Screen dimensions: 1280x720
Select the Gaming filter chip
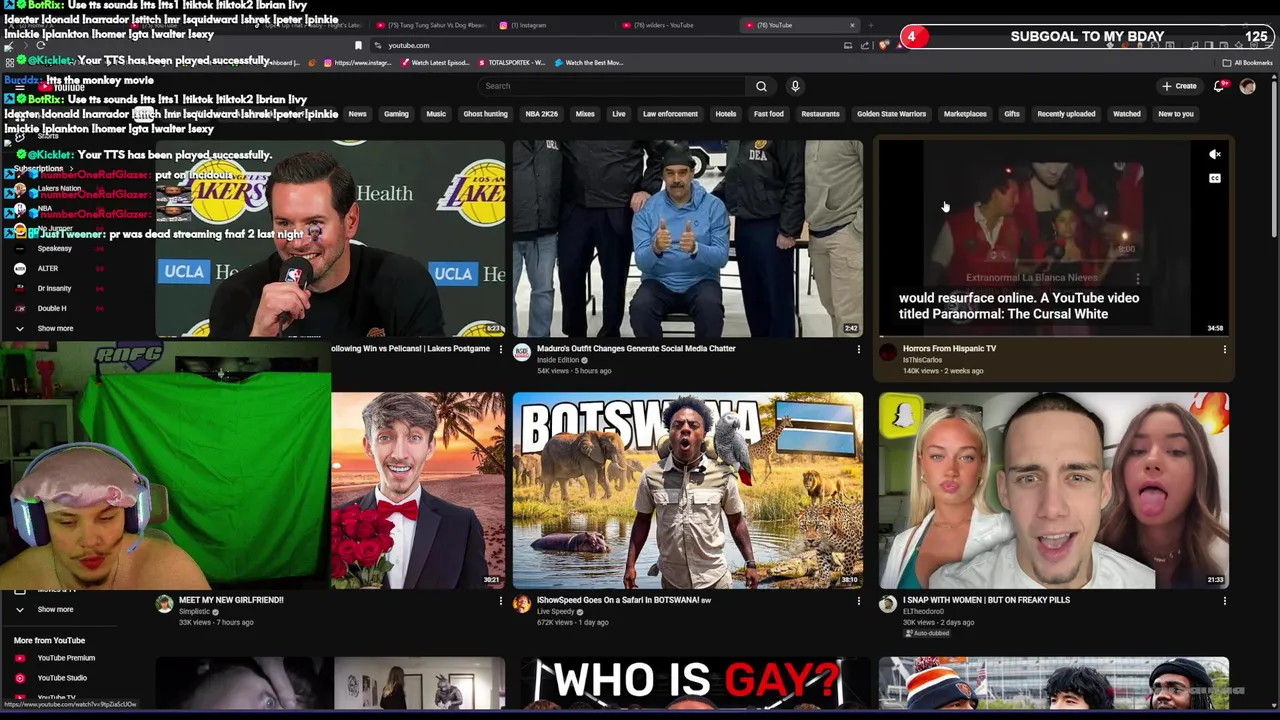396,114
